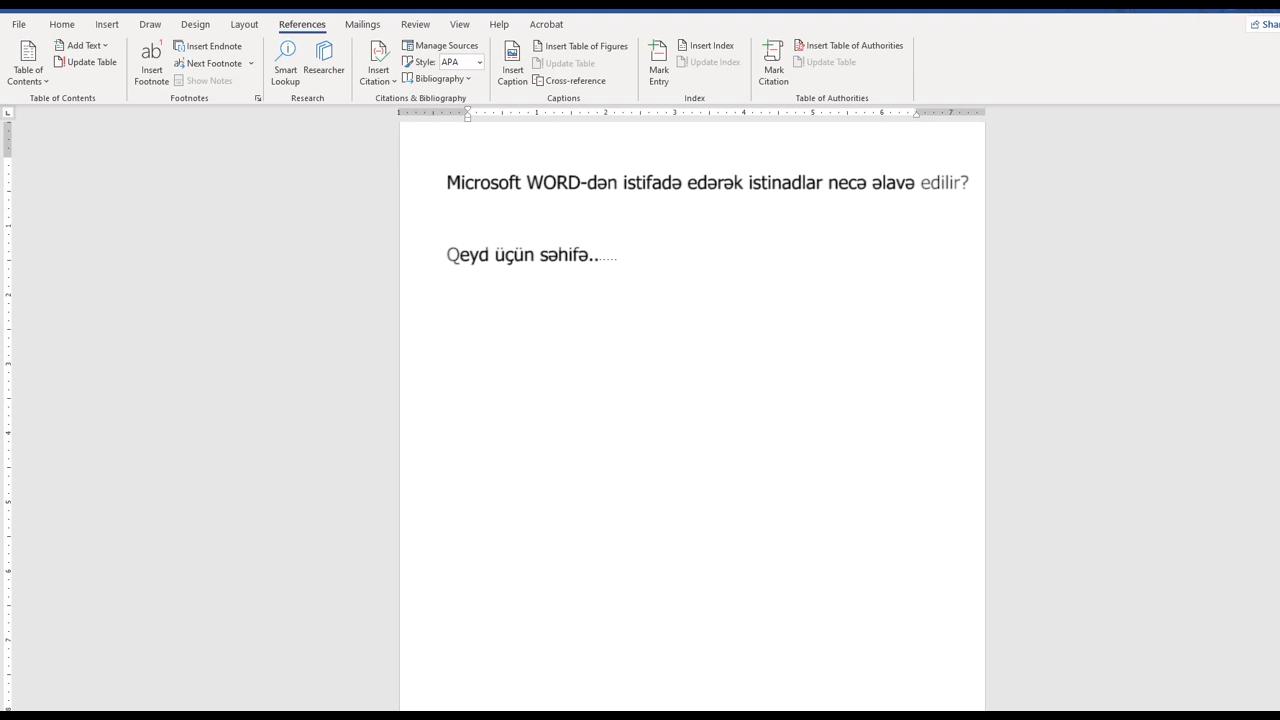Click the horizontal ruler above the page

tap(692, 112)
